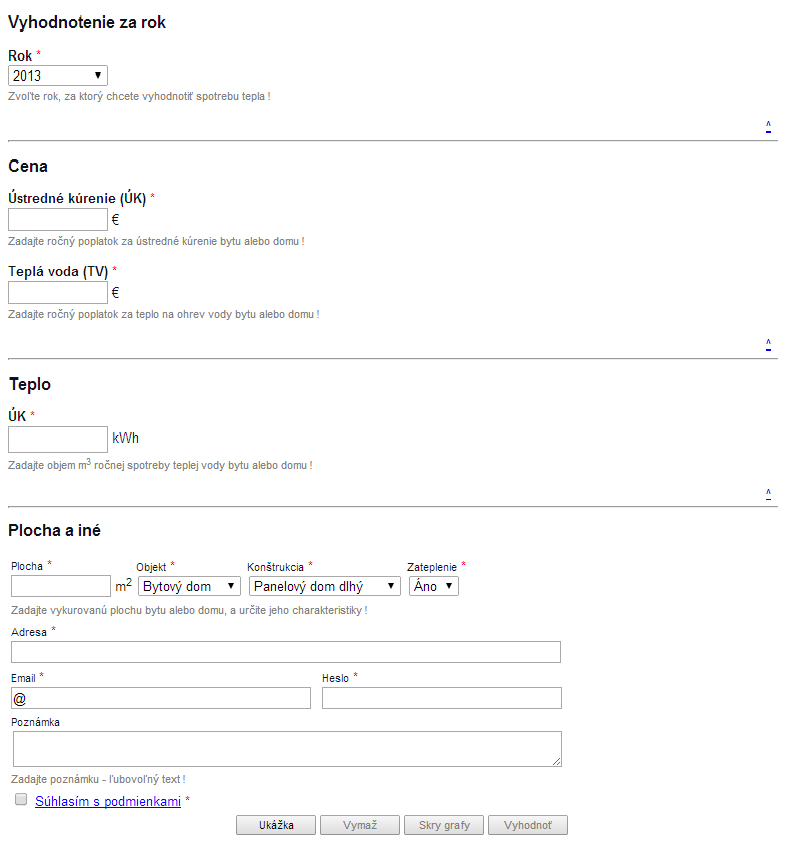Tick the Súhlasím s podmienkami checkbox
Screen dimensions: 785x860
(21, 799)
